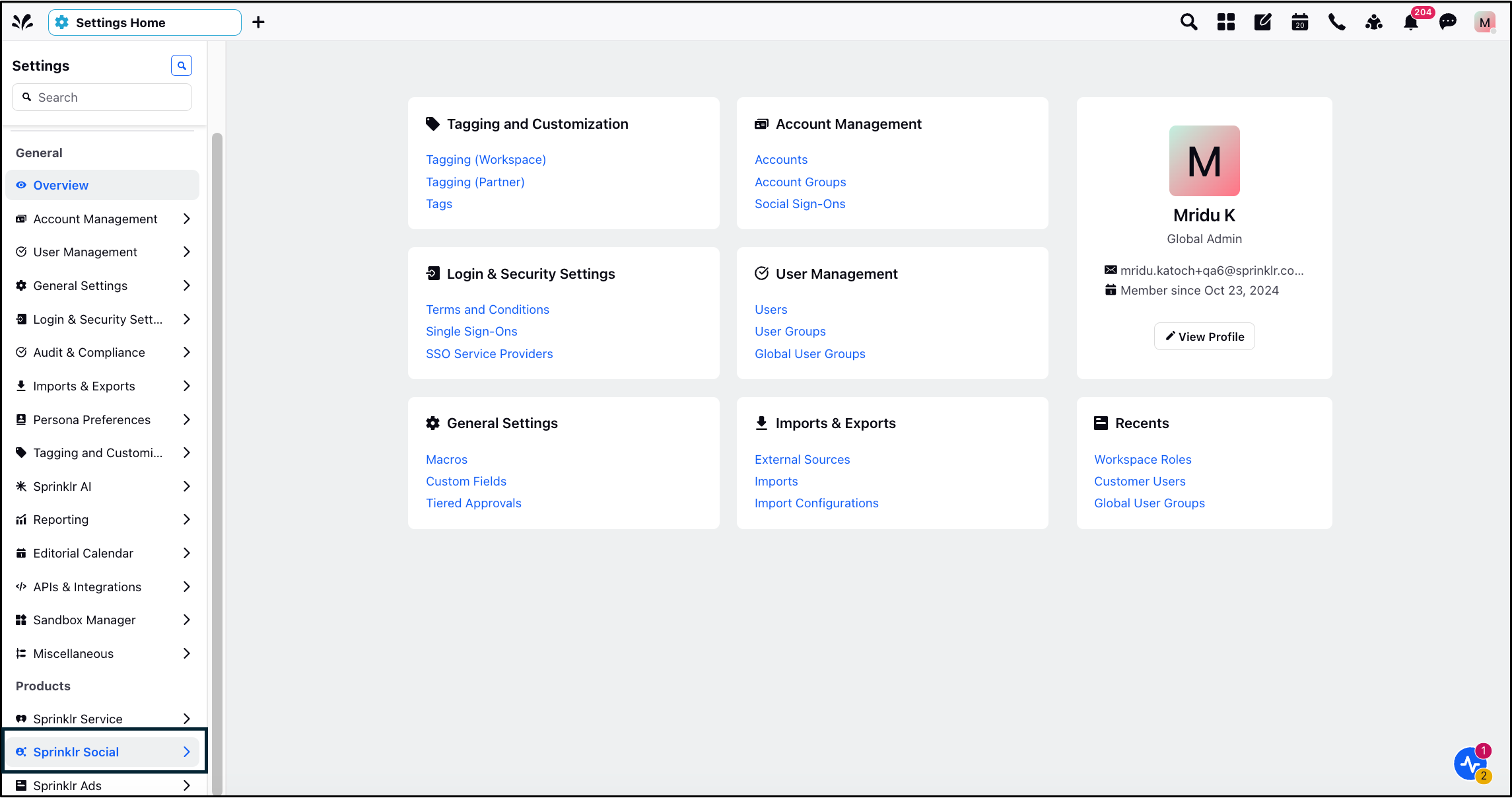This screenshot has height=798, width=1512.
Task: Open Terms and Conditions link
Action: [x=487, y=309]
